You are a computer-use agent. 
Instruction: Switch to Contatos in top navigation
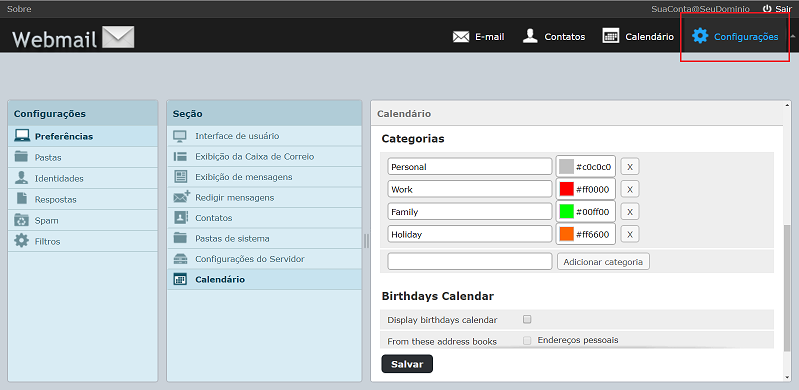click(565, 37)
